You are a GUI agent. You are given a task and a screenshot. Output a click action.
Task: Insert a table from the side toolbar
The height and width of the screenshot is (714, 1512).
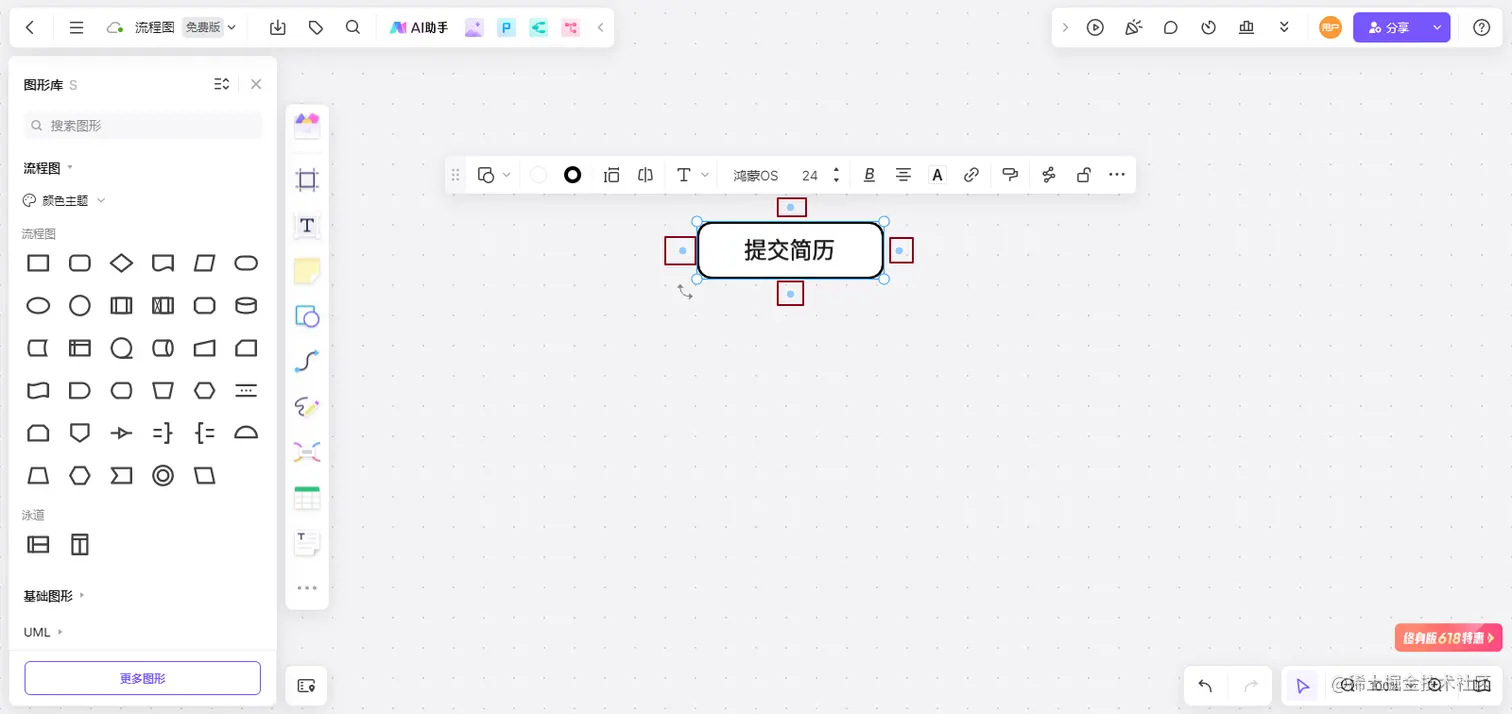306,497
